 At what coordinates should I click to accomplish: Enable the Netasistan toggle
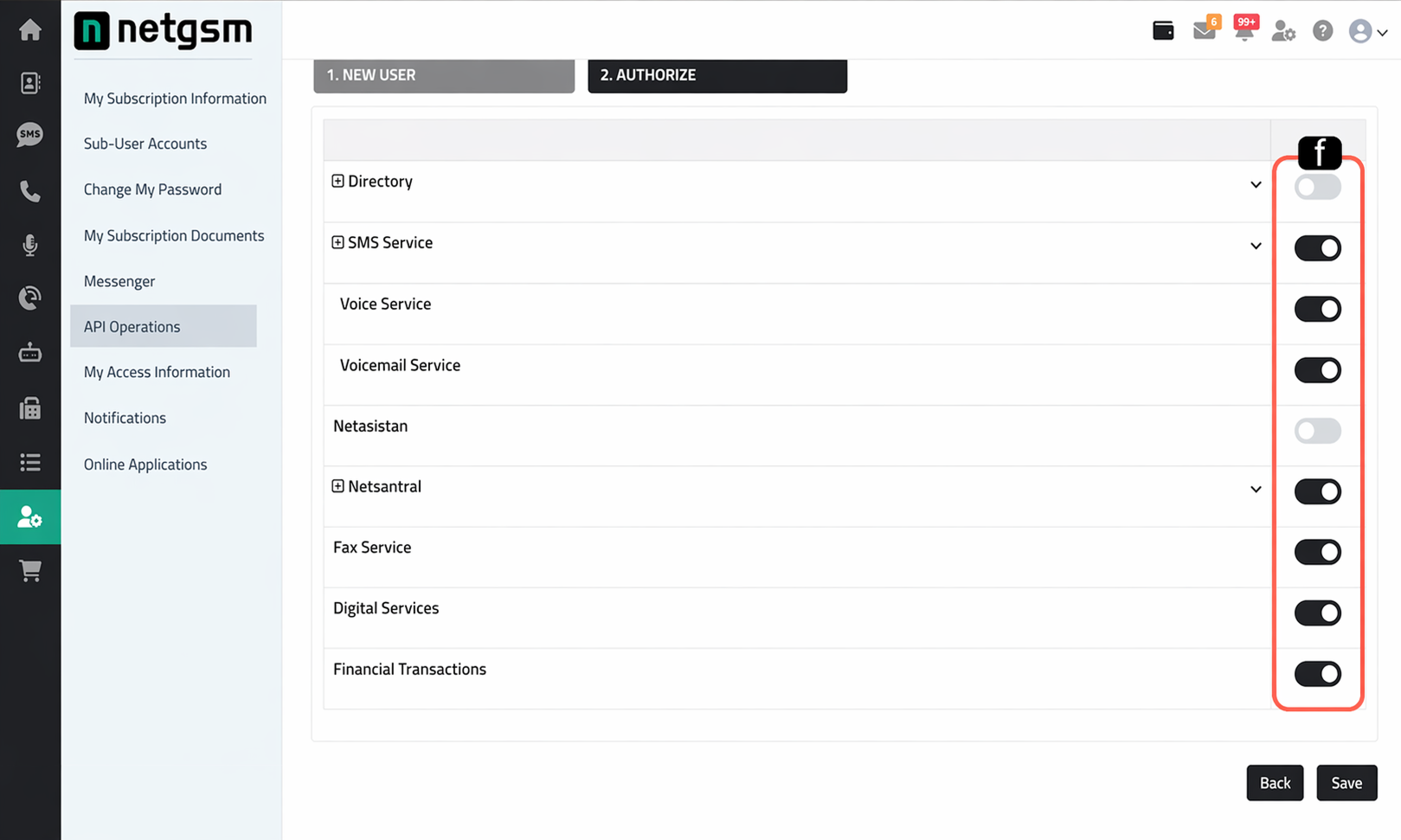click(x=1317, y=431)
